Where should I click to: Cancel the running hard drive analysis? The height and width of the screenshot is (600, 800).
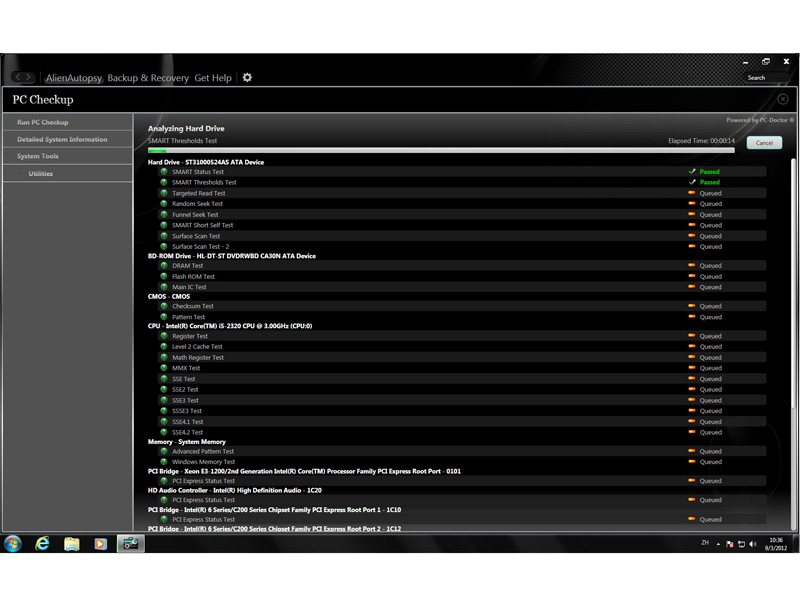point(764,143)
